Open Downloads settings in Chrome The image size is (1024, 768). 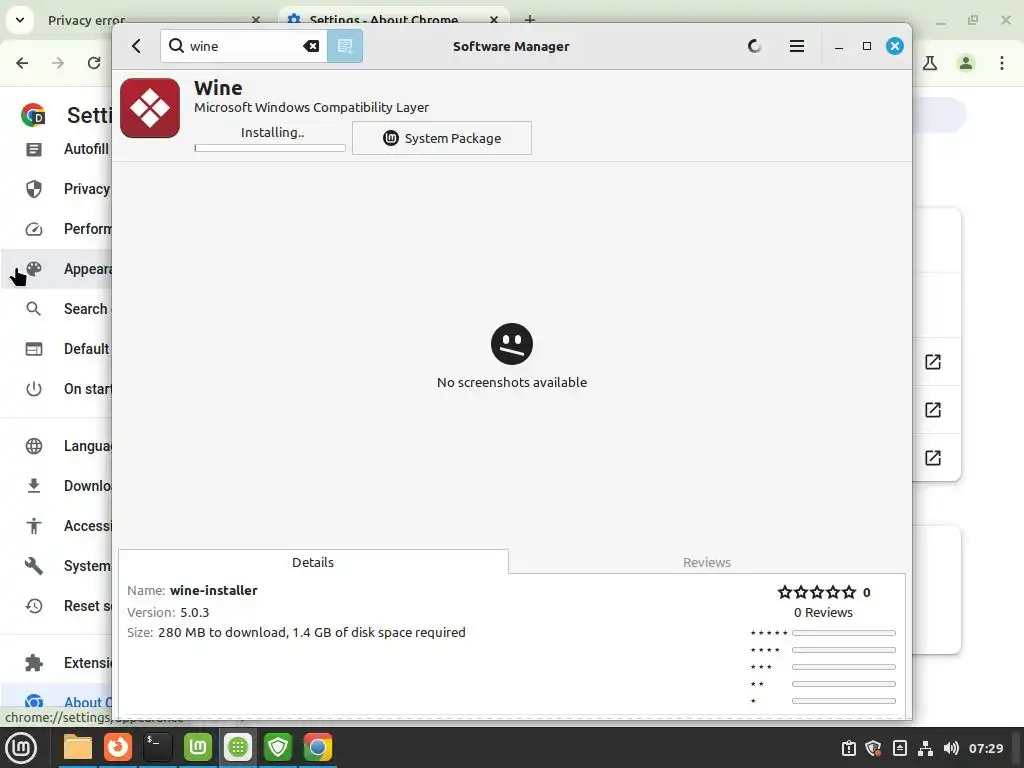pos(57,486)
